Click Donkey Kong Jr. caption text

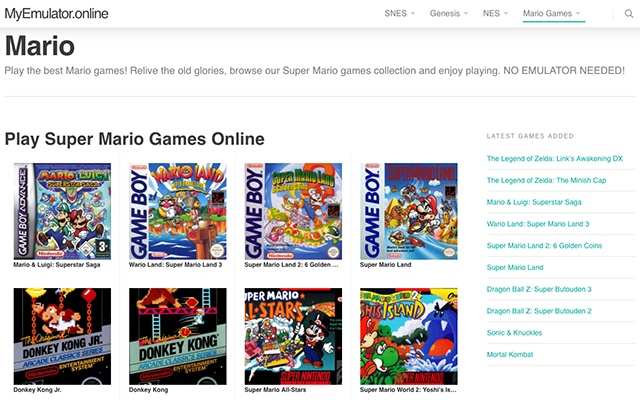point(37,390)
